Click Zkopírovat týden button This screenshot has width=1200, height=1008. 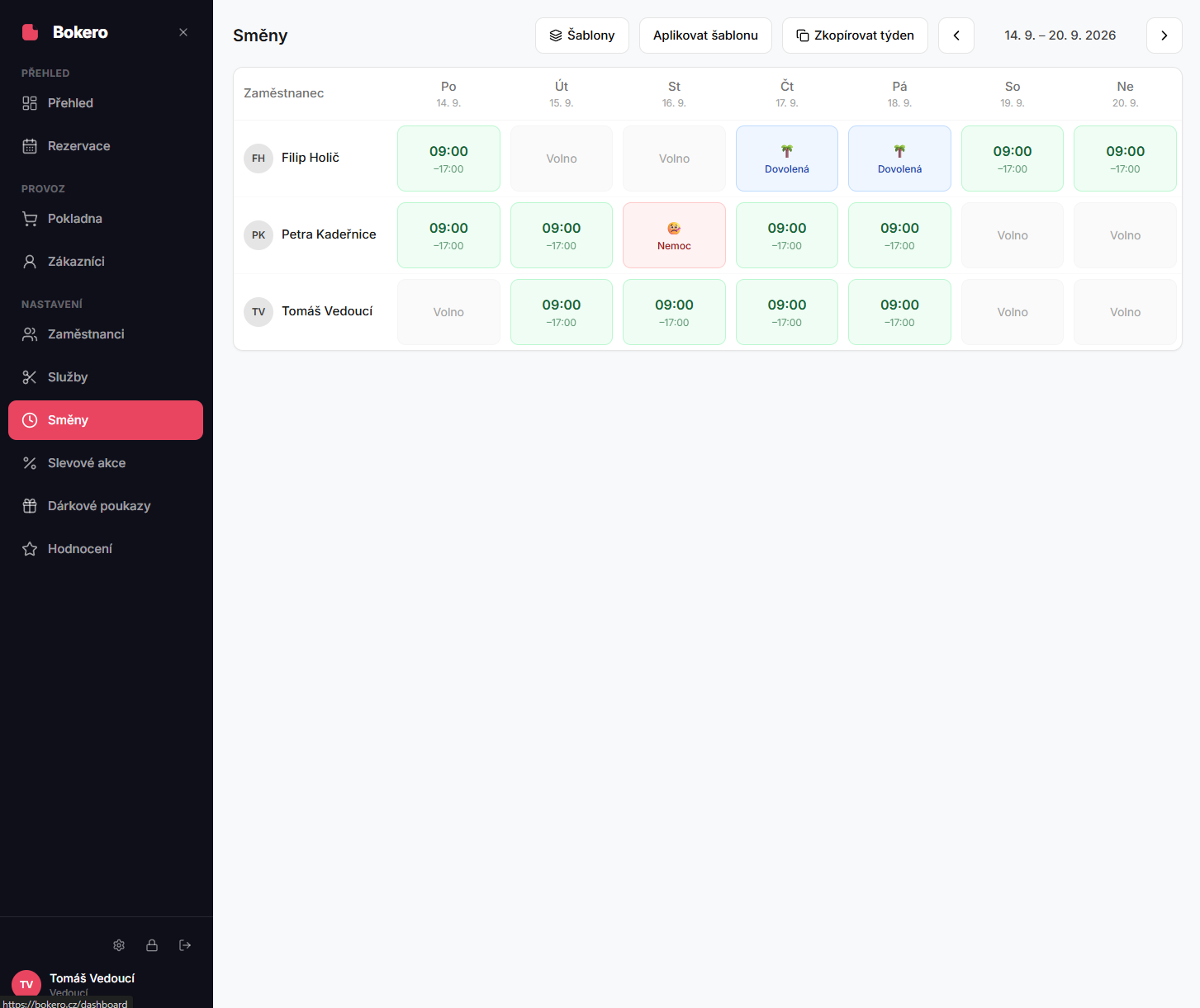pos(855,35)
